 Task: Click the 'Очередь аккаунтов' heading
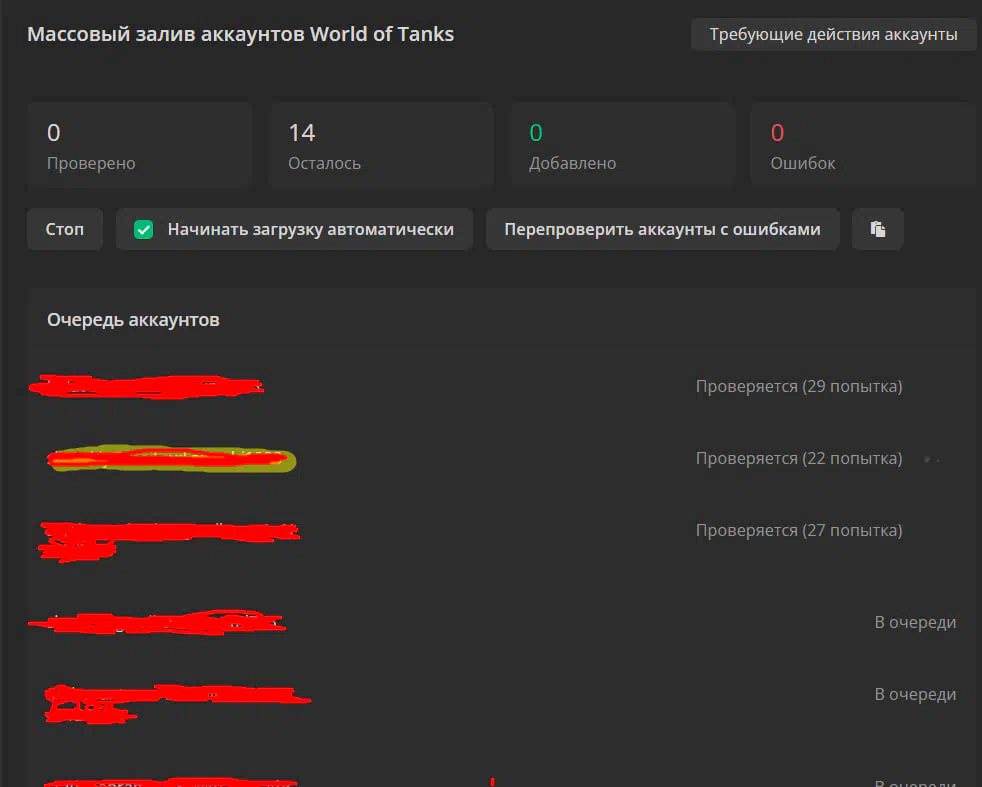click(x=133, y=320)
